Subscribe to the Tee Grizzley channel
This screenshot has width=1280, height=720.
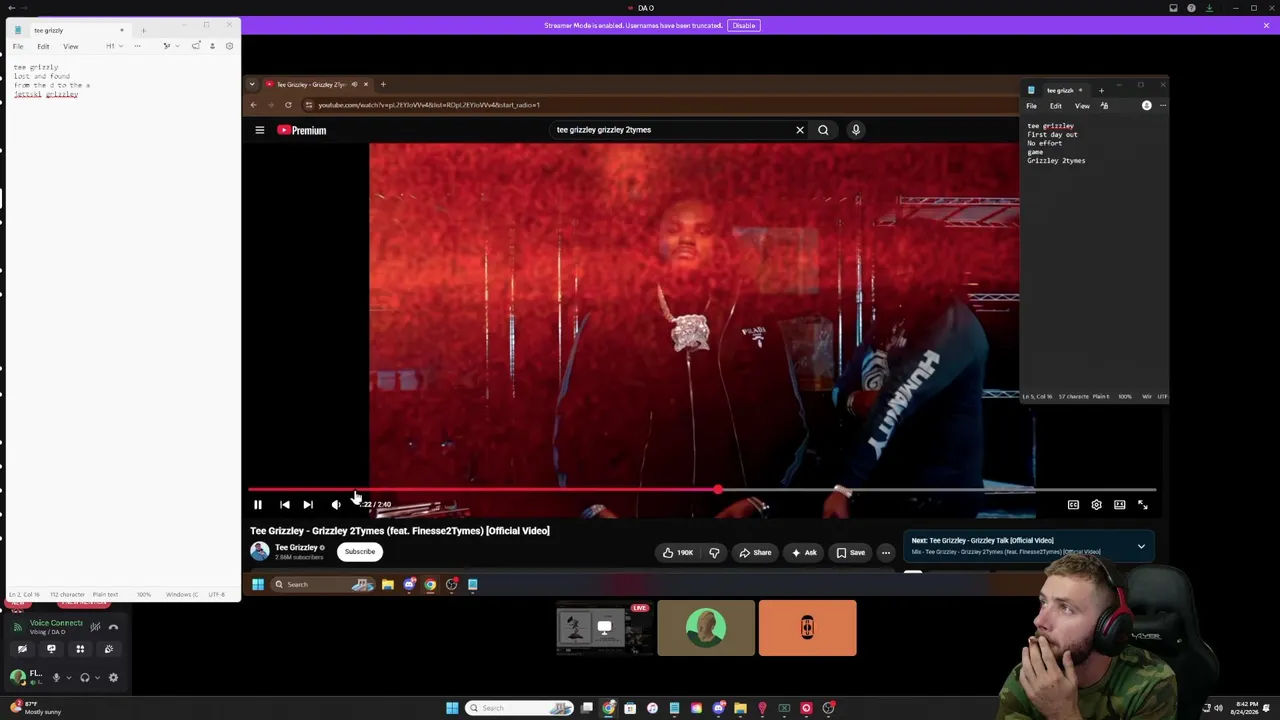click(x=360, y=552)
